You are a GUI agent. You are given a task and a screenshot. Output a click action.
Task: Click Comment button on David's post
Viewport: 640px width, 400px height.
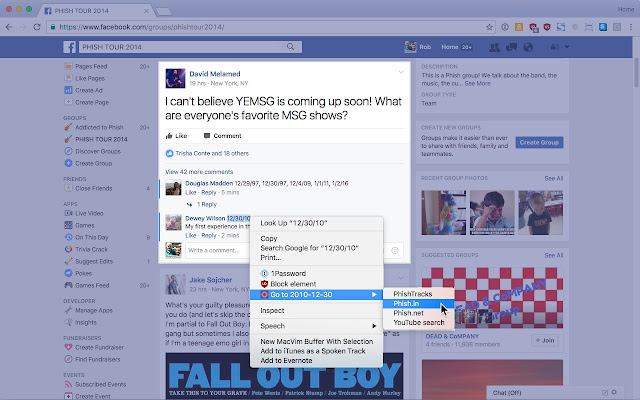pyautogui.click(x=222, y=136)
